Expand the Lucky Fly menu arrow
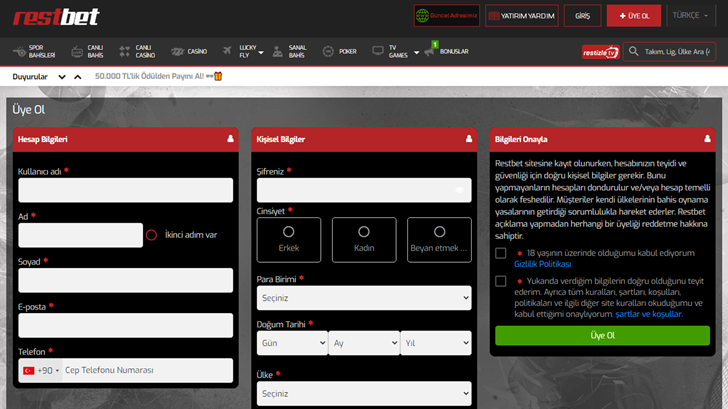 tap(261, 52)
